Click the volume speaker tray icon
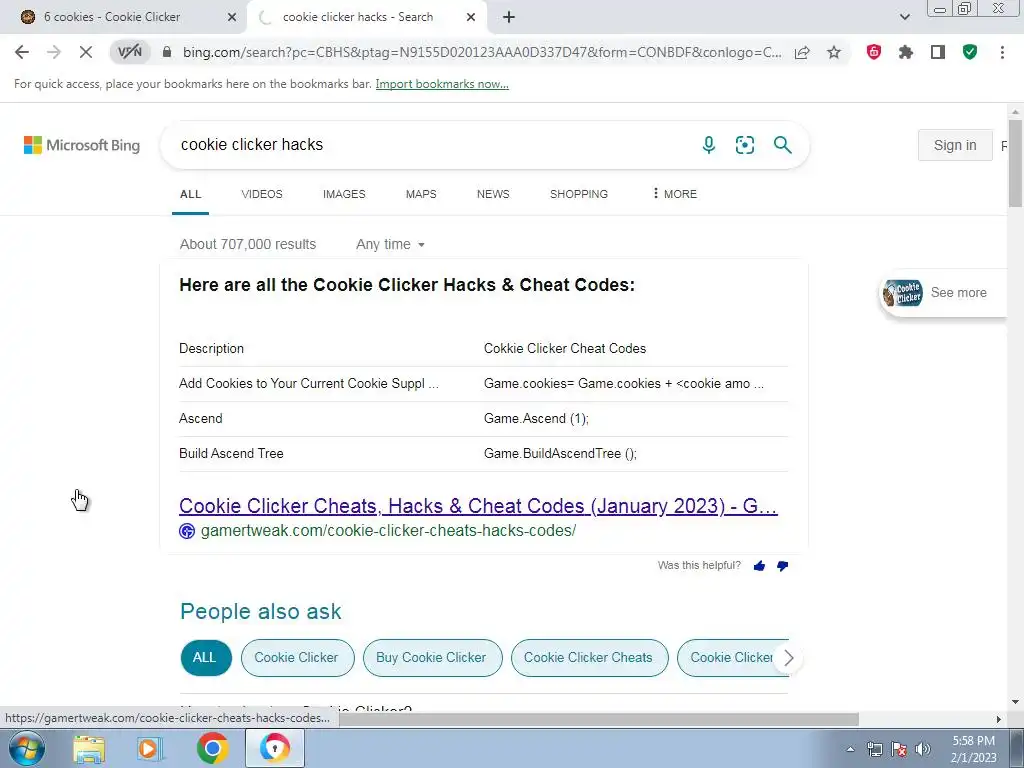1024x768 pixels. pyautogui.click(x=923, y=749)
